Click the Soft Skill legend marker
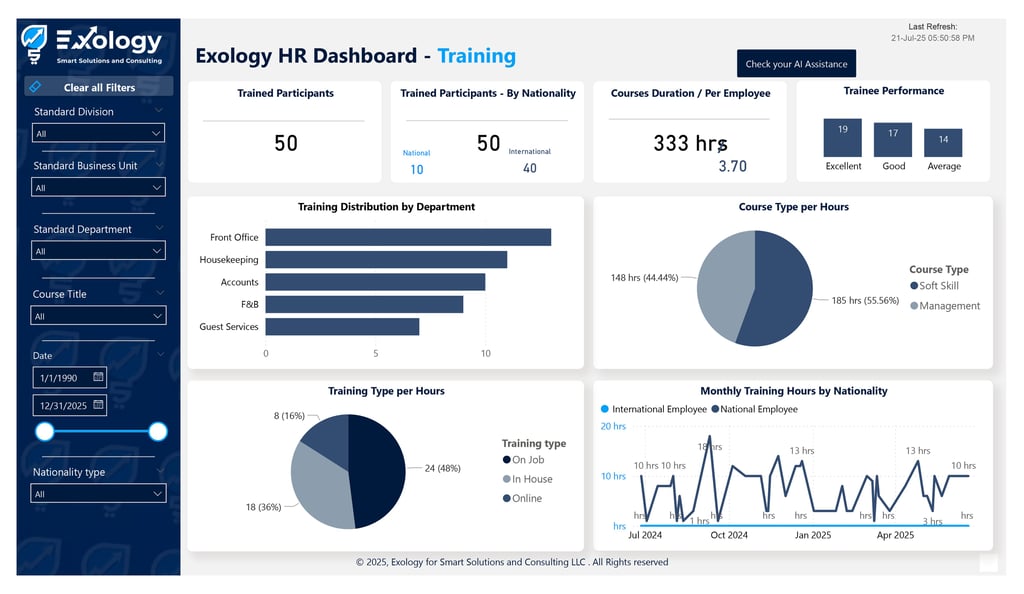The height and width of the screenshot is (594, 1024). pos(912,285)
